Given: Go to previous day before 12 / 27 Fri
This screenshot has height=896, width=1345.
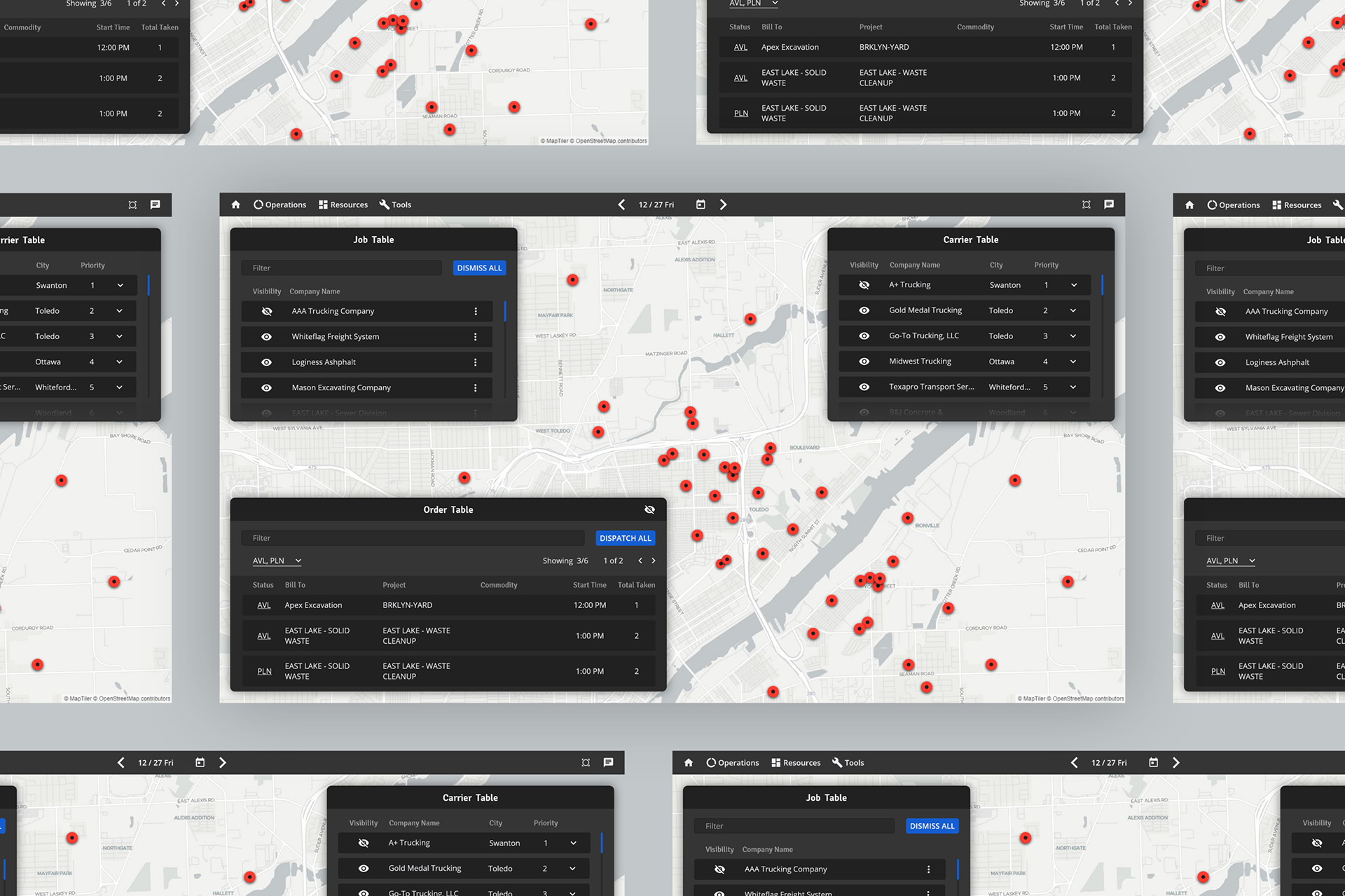Looking at the screenshot, I should 621,205.
